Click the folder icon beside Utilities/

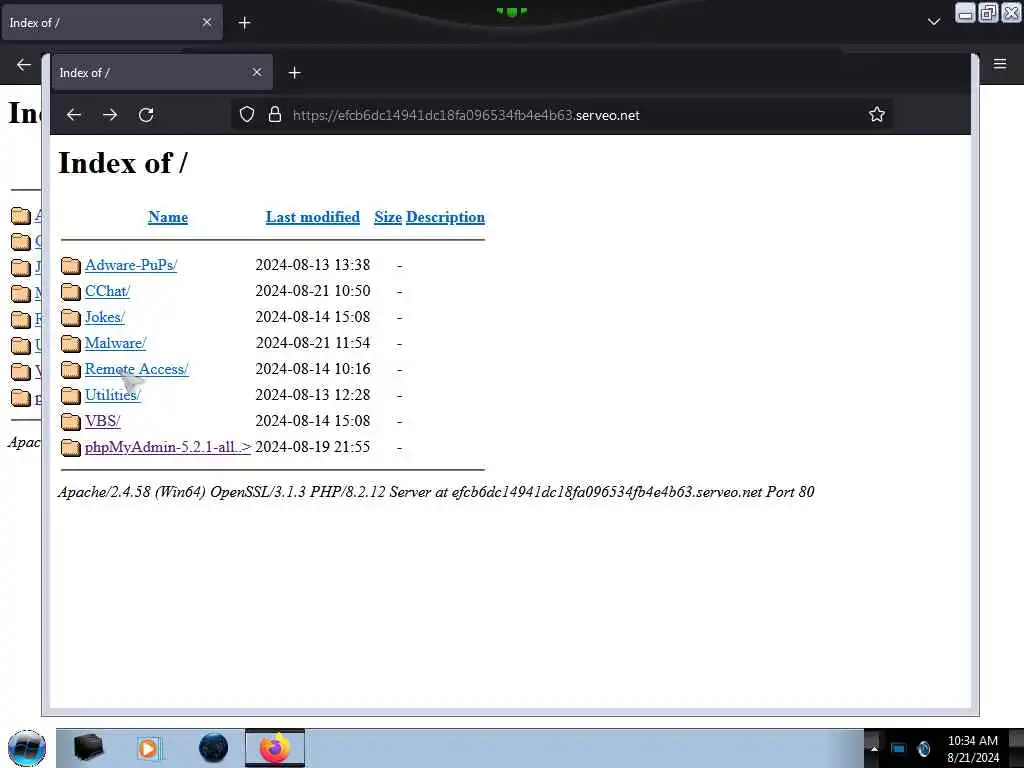pos(71,396)
